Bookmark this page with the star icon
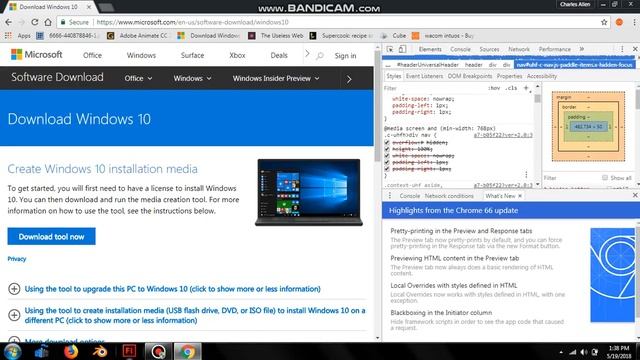The image size is (640, 360). [604, 22]
